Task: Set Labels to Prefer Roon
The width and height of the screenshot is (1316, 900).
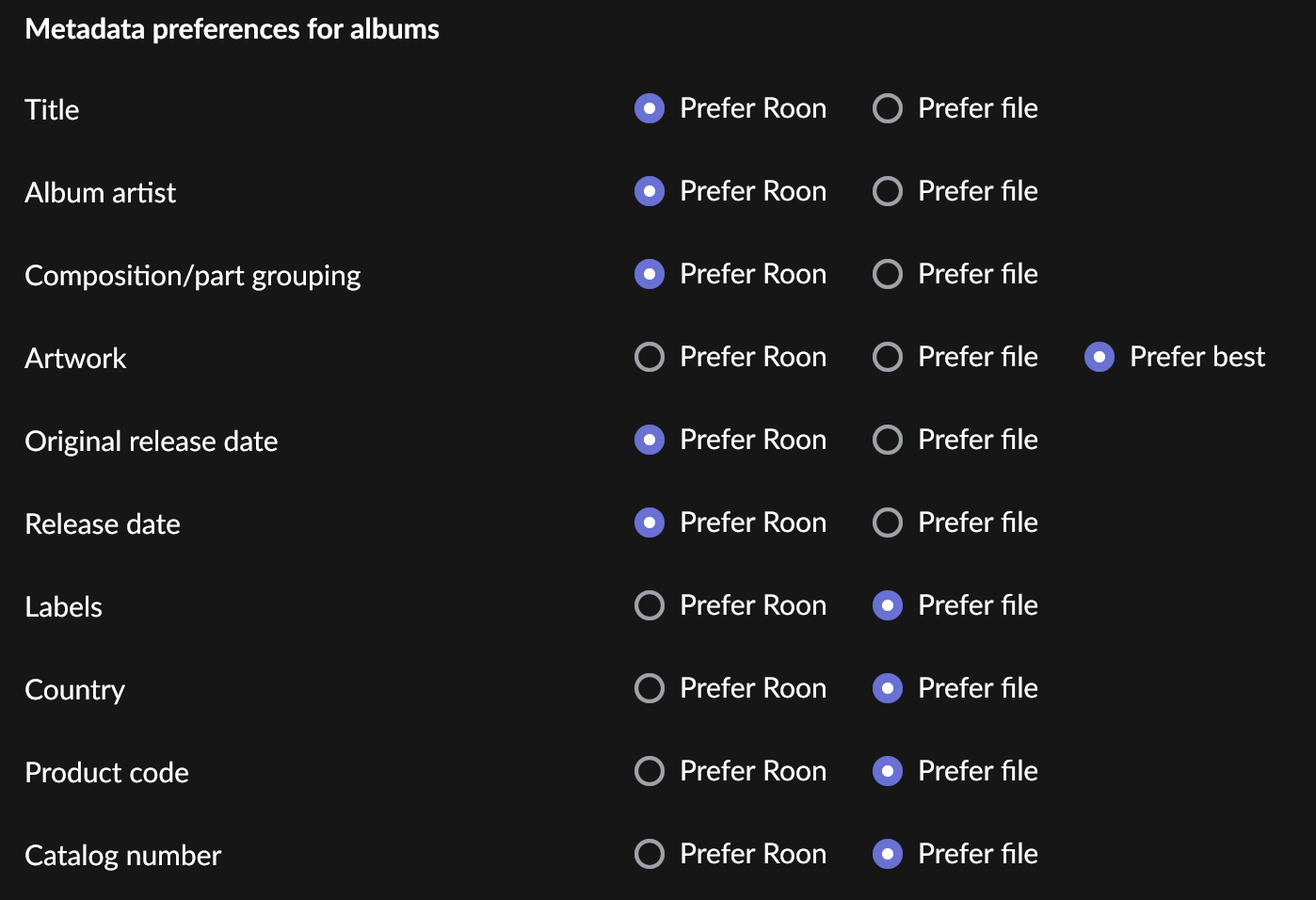Action: point(650,605)
